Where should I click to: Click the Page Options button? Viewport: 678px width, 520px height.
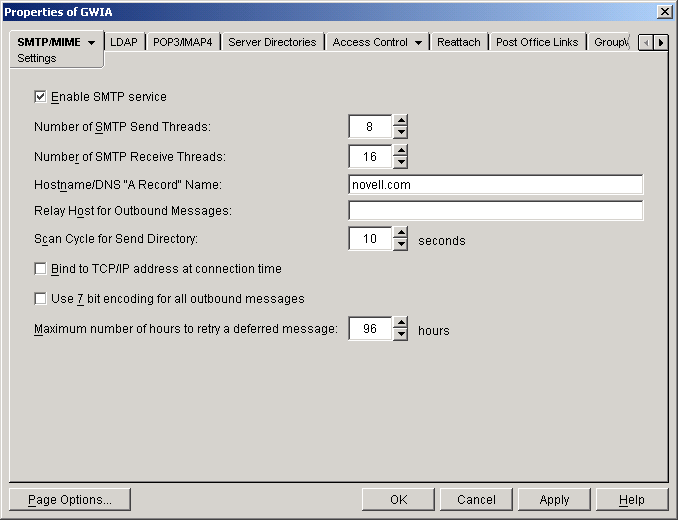pyautogui.click(x=70, y=500)
